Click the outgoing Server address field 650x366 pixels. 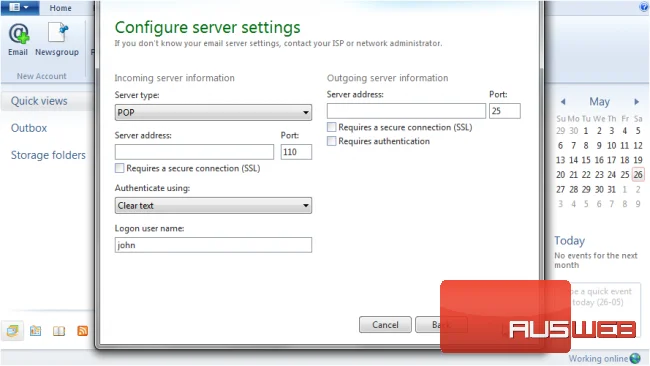pos(406,111)
